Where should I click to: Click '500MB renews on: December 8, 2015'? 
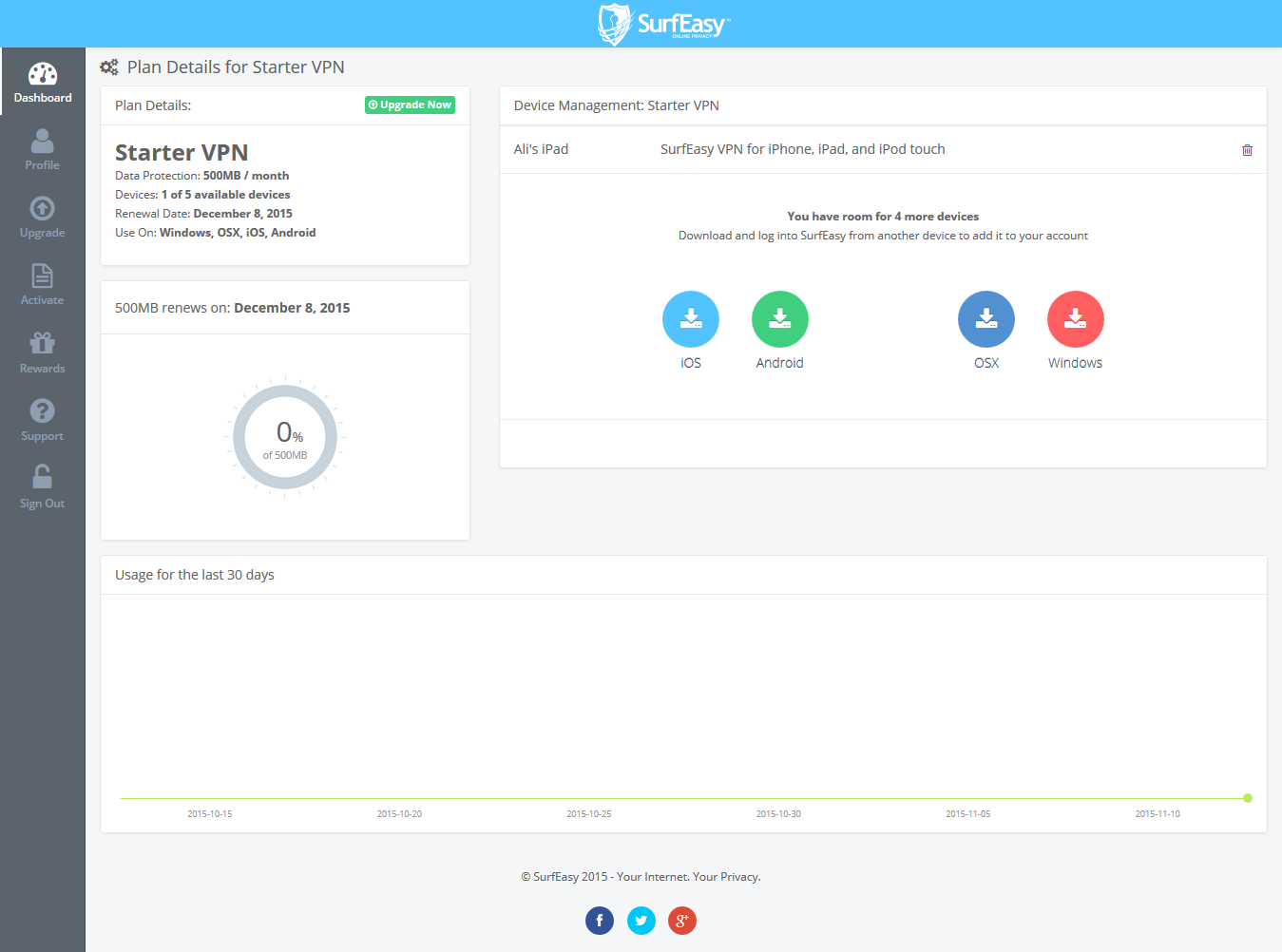[x=233, y=308]
